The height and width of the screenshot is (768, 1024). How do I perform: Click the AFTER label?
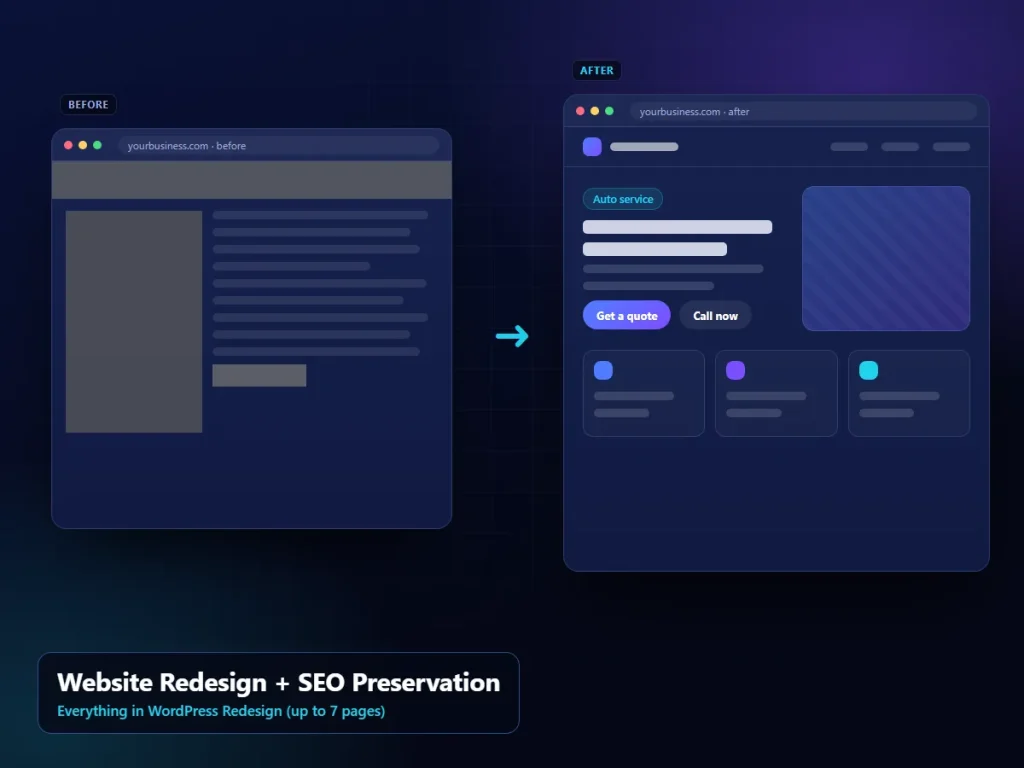coord(597,71)
